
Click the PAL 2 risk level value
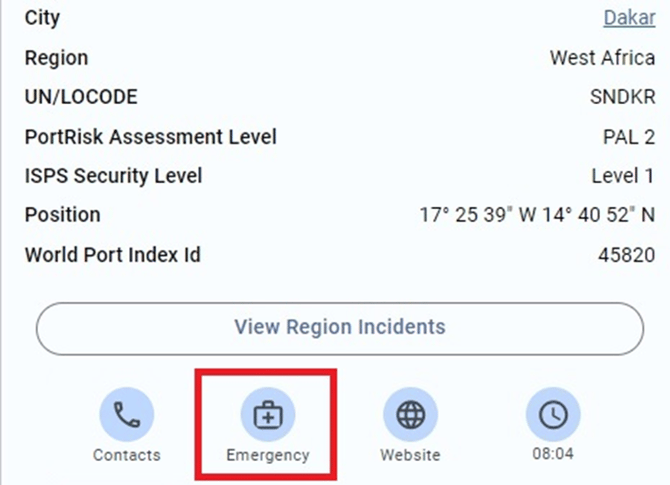tap(628, 136)
